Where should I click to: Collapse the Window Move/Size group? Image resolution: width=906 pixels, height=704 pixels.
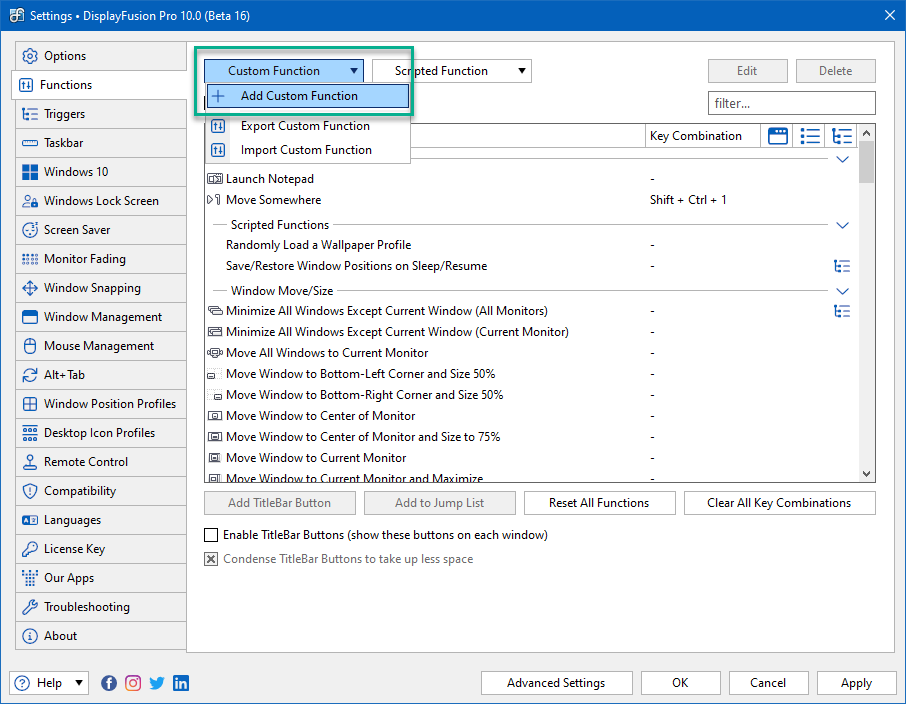click(x=842, y=291)
